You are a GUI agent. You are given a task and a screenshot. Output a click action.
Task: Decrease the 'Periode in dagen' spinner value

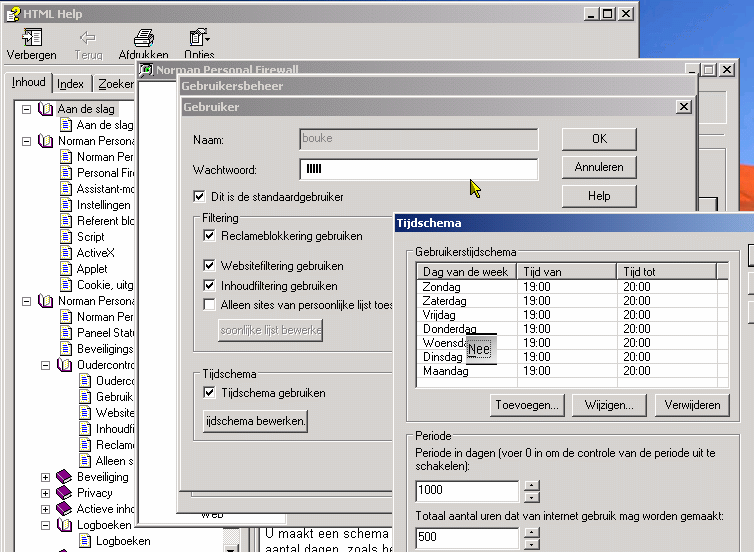click(x=531, y=497)
